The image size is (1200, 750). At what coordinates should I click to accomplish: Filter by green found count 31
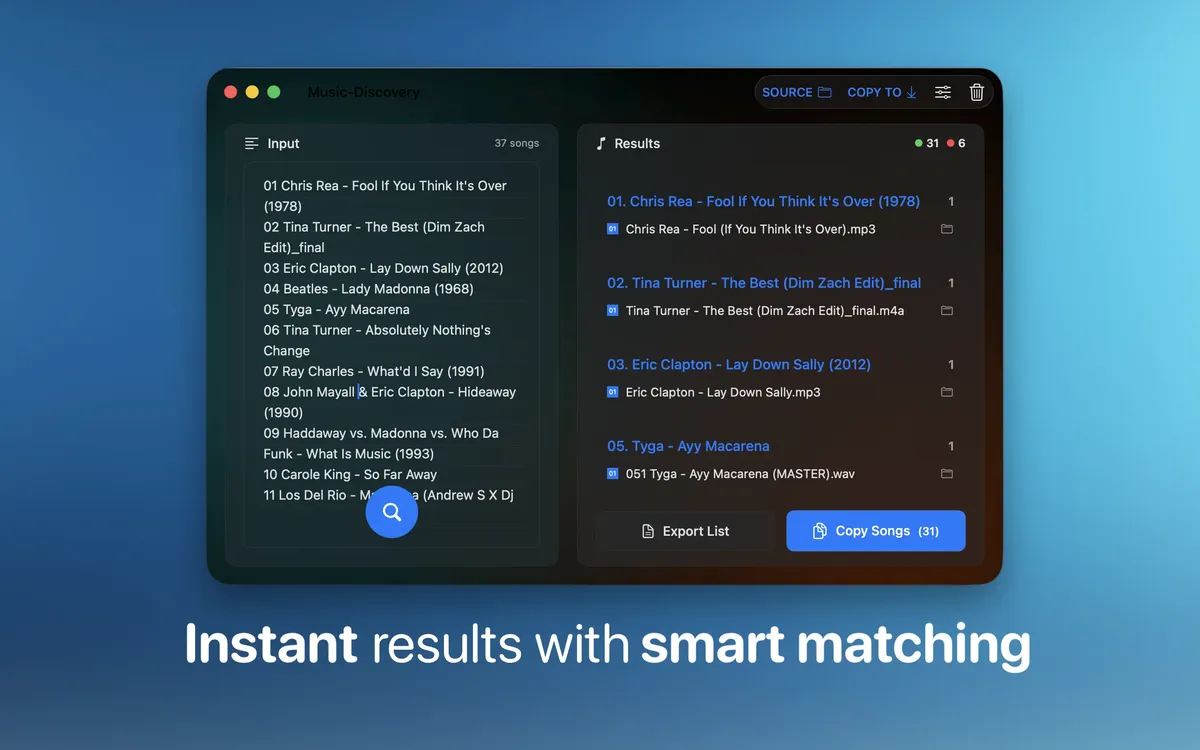click(x=927, y=144)
